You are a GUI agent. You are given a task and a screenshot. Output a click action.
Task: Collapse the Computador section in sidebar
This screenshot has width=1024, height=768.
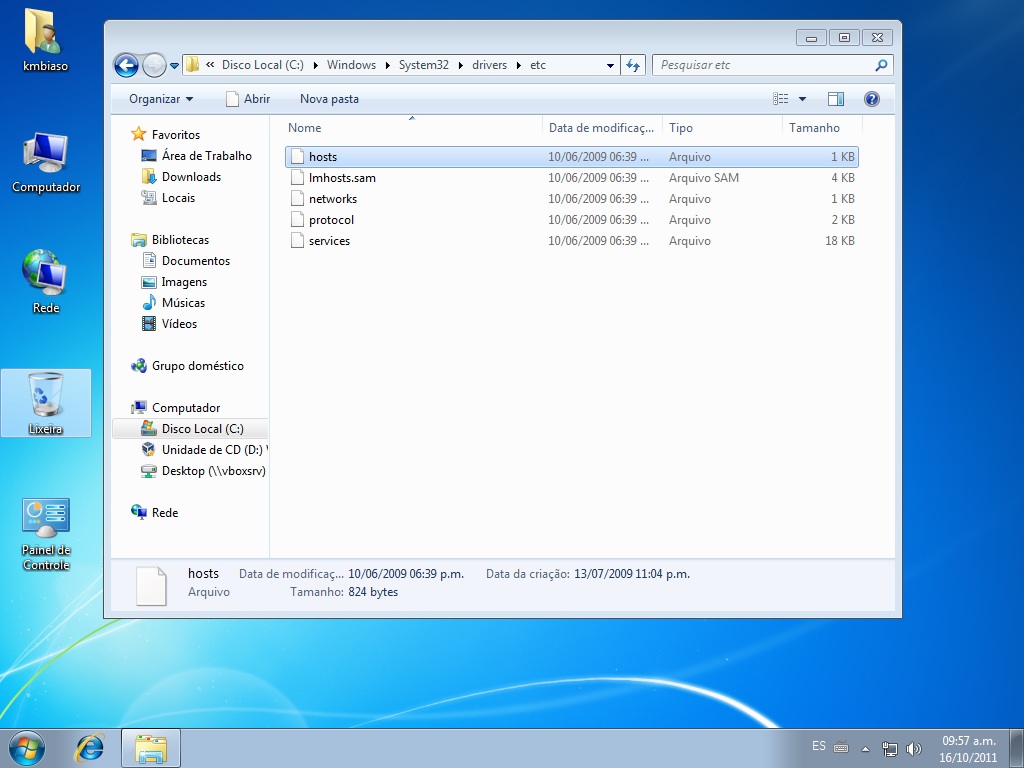tap(139, 407)
